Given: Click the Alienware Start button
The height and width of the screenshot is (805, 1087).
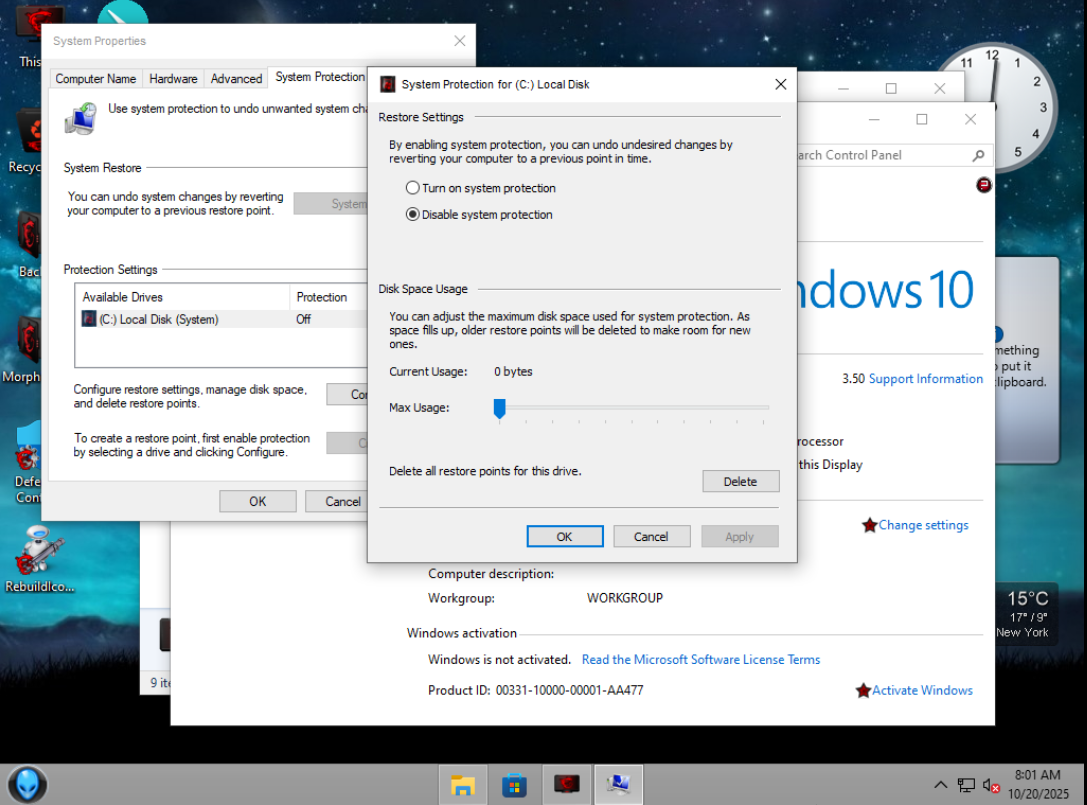Looking at the screenshot, I should (x=27, y=784).
